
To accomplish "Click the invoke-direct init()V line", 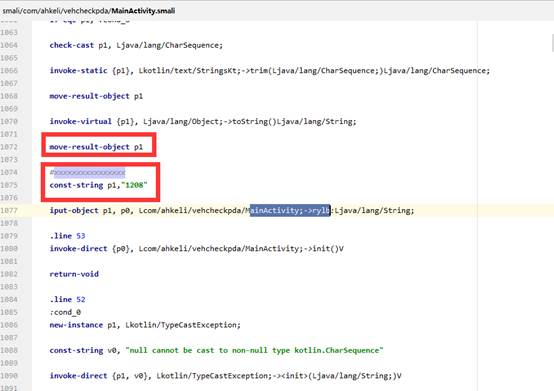I will pos(196,249).
